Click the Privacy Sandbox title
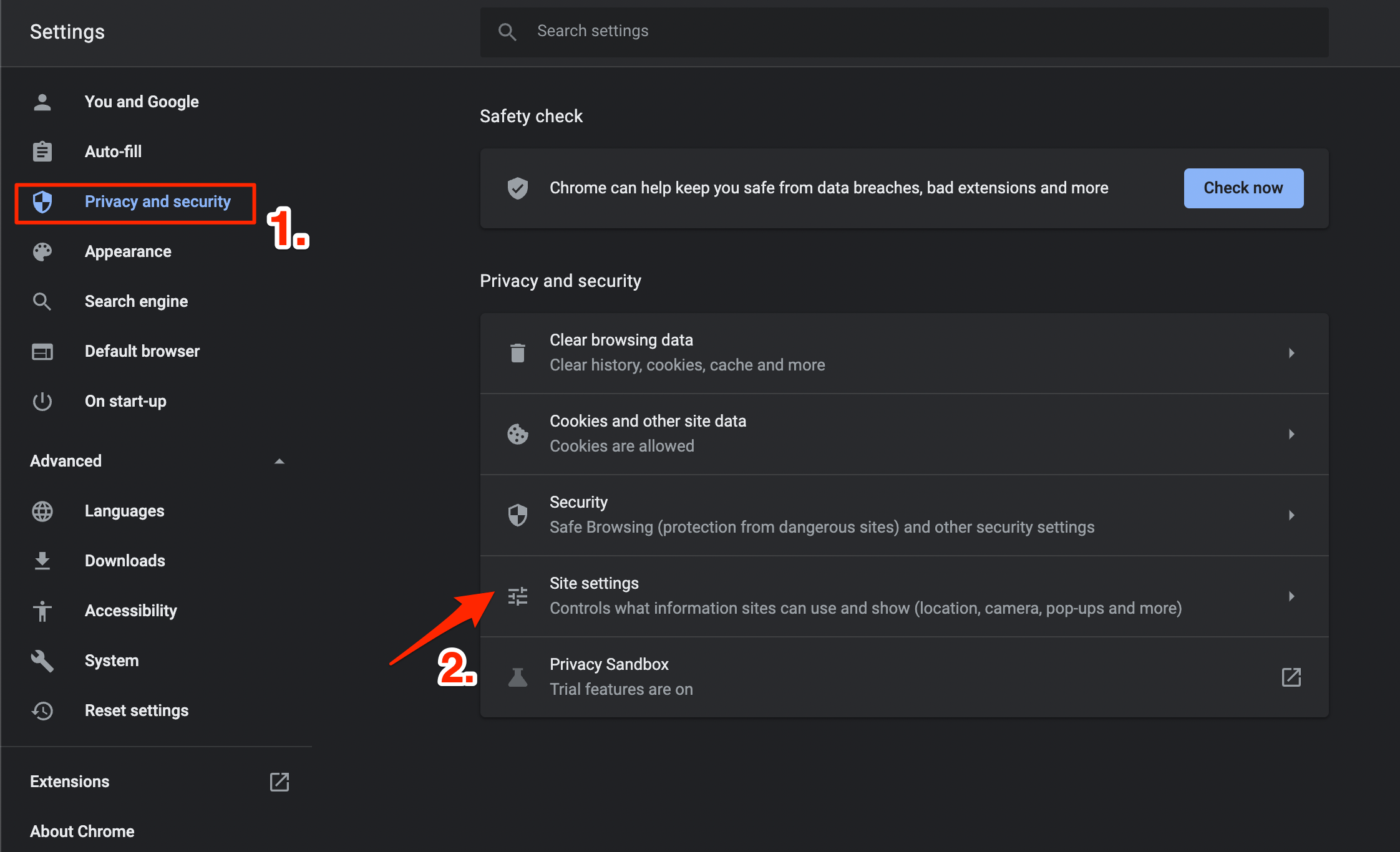The height and width of the screenshot is (852, 1400). point(609,664)
